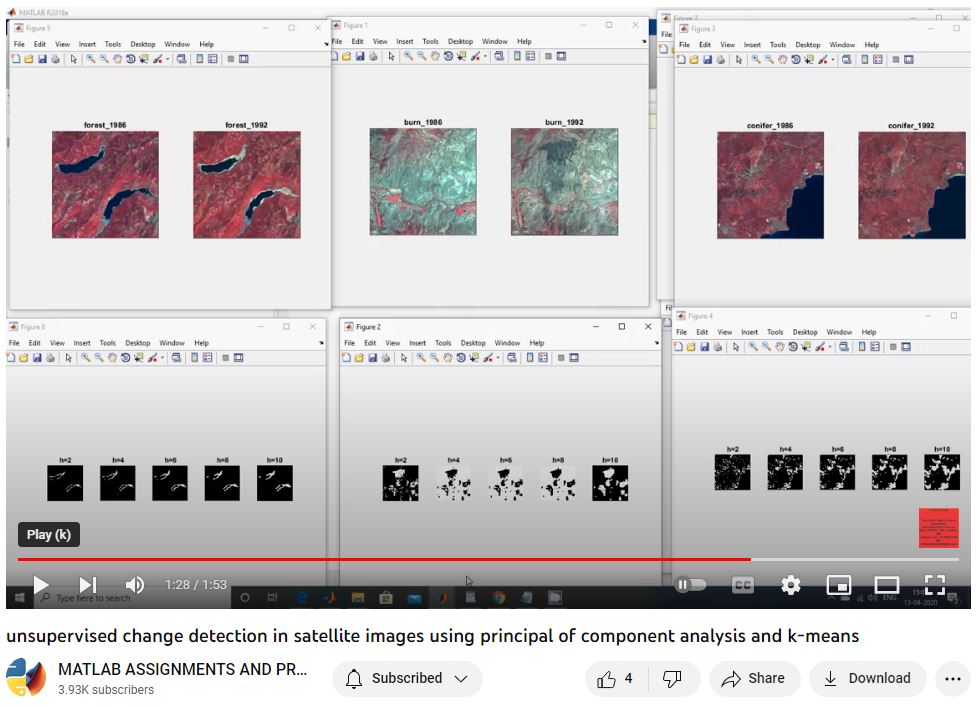Enter full screen mode
Image resolution: width=980 pixels, height=707 pixels.
coord(934,585)
